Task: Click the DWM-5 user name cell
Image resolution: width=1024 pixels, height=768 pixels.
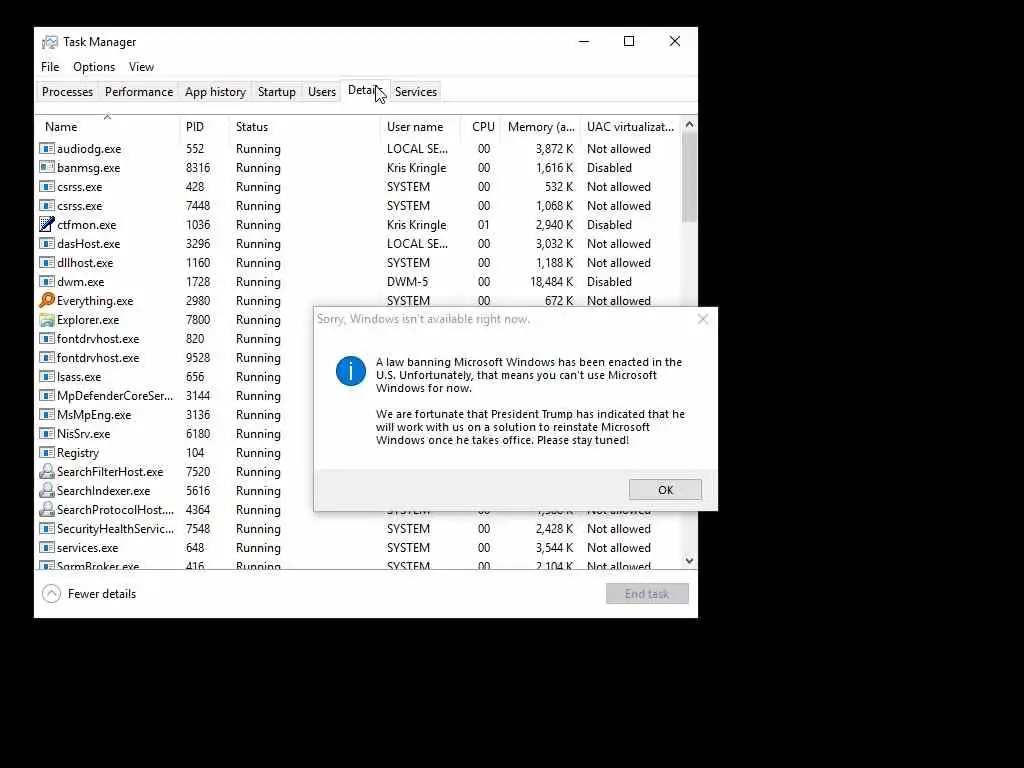Action: [x=408, y=281]
